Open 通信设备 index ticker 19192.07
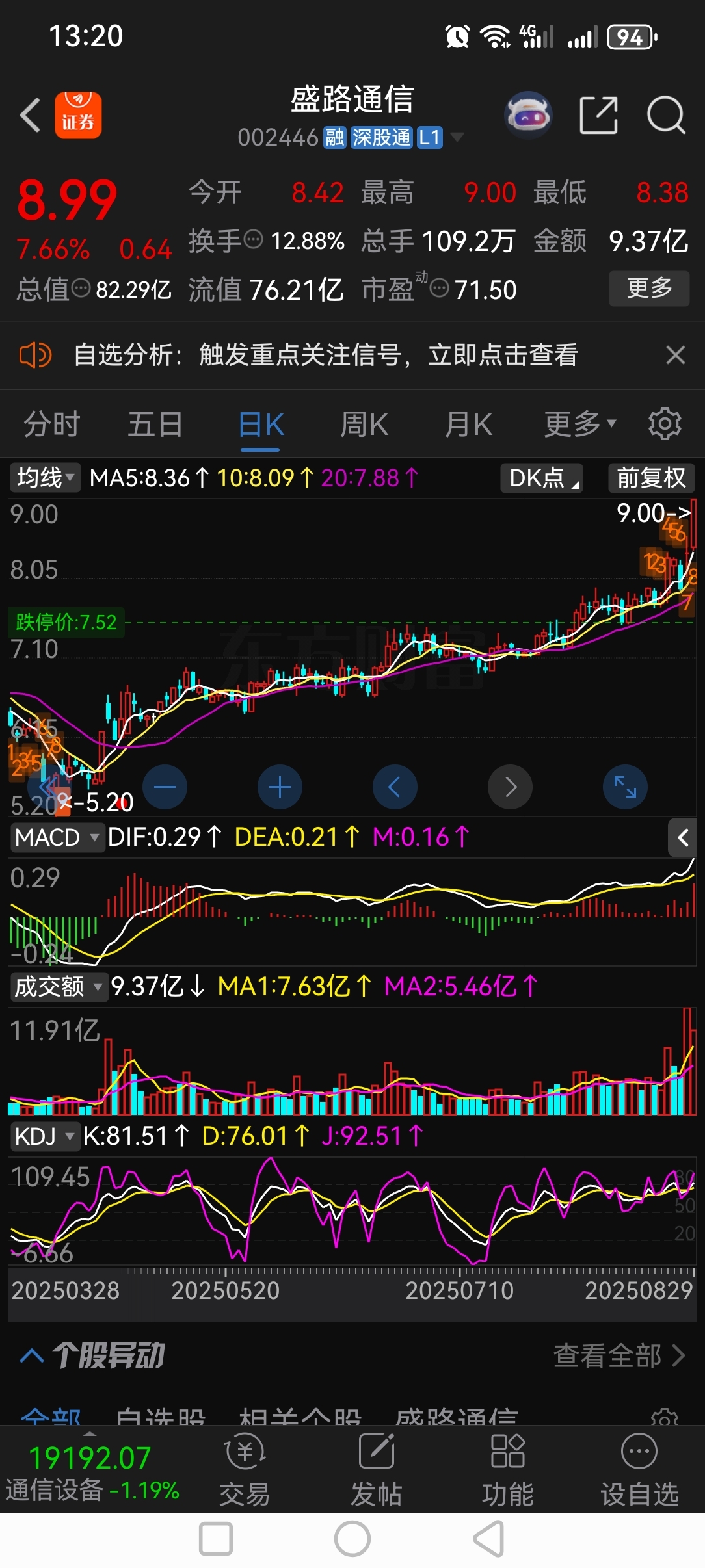 click(91, 1473)
